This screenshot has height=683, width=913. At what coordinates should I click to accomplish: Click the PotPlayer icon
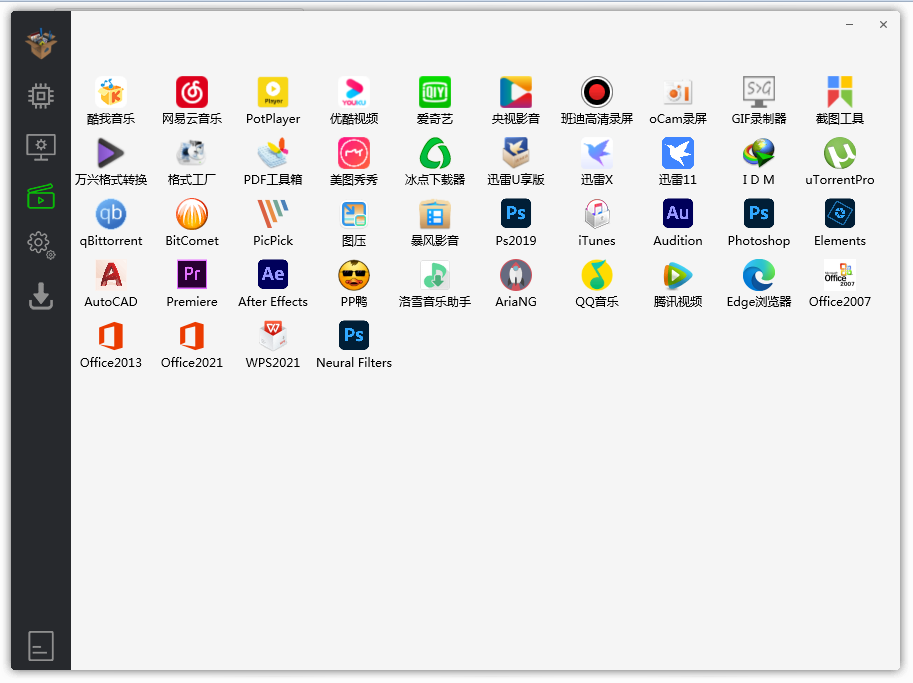[x=273, y=93]
